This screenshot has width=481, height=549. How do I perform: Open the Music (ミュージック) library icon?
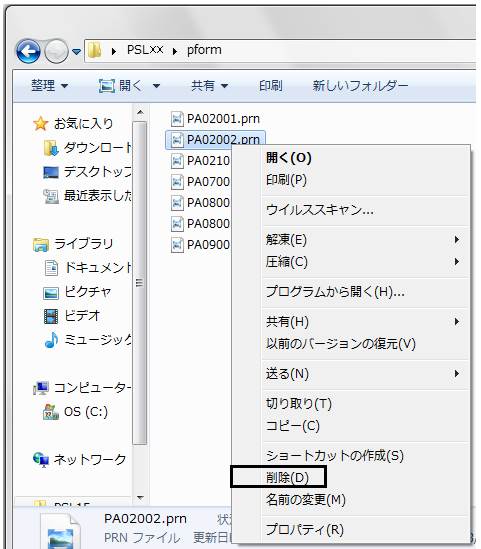coord(51,340)
